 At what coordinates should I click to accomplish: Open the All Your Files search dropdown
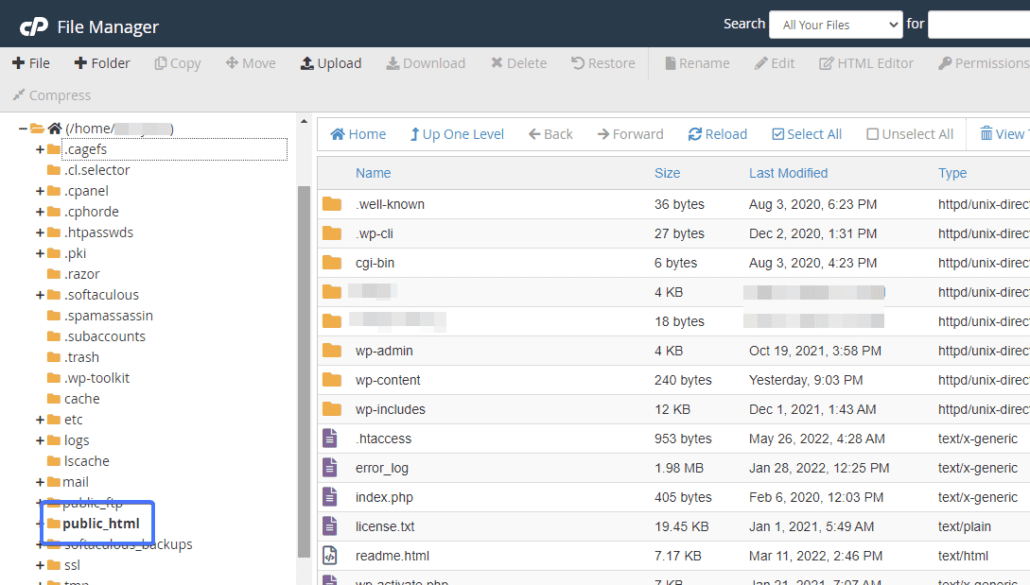pos(836,25)
